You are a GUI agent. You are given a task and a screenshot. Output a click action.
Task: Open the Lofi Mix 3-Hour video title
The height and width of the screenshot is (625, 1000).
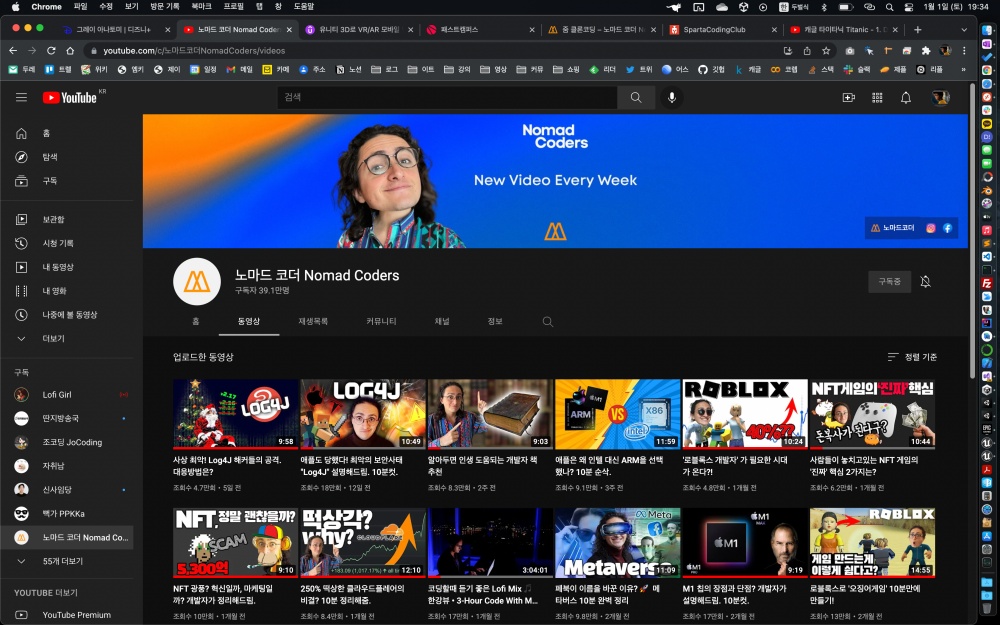(483, 594)
